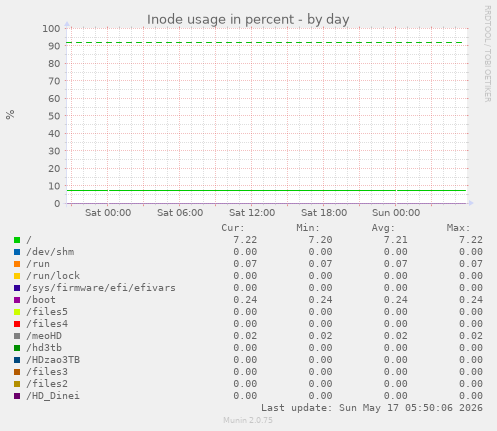Select the /boot legend label
Viewport: 497px width, 431px height.
coord(41,300)
